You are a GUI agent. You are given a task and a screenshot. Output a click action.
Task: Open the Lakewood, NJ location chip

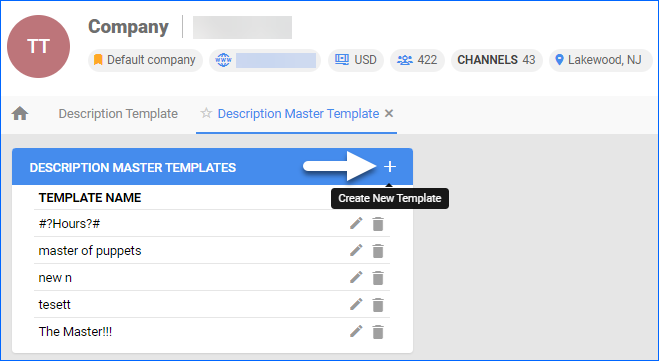coord(601,60)
